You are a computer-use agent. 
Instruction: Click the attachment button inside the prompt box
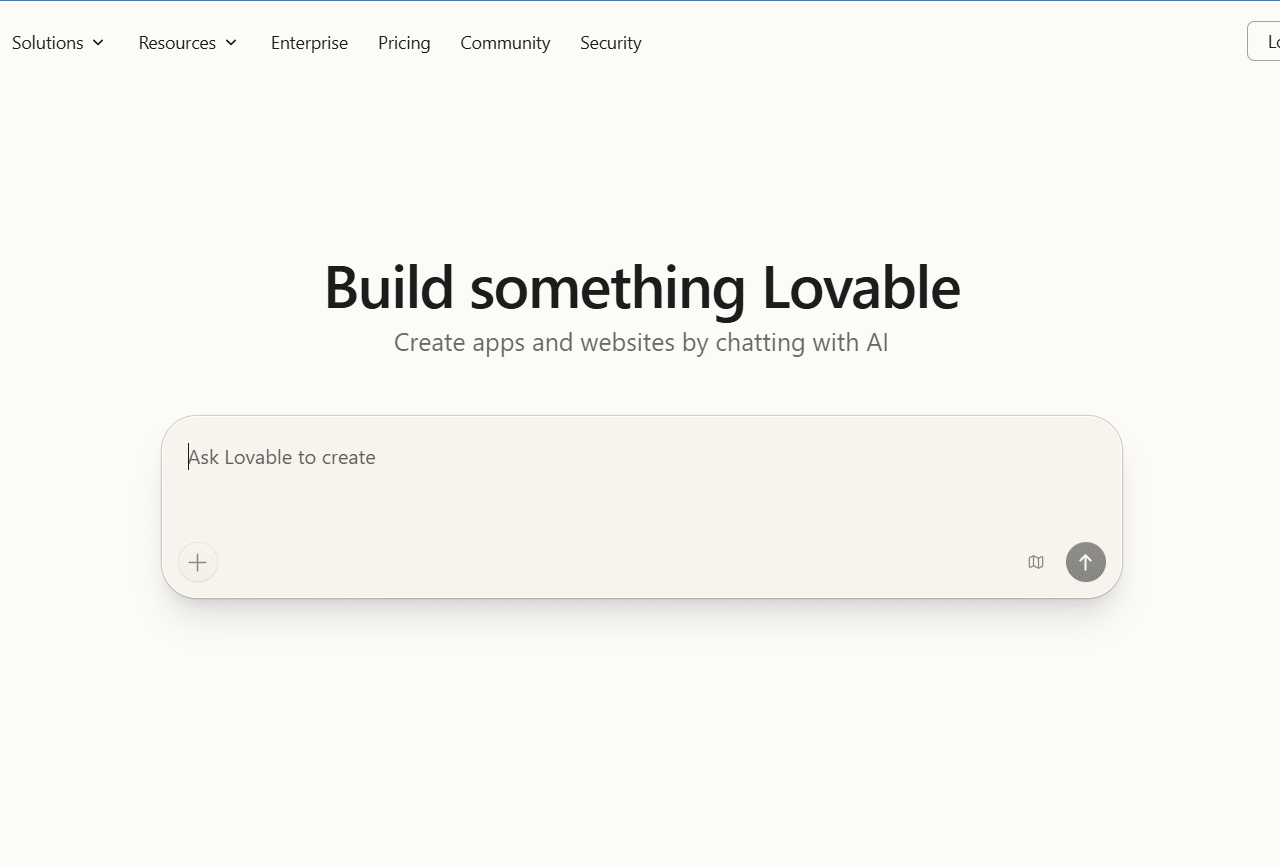pyautogui.click(x=197, y=562)
